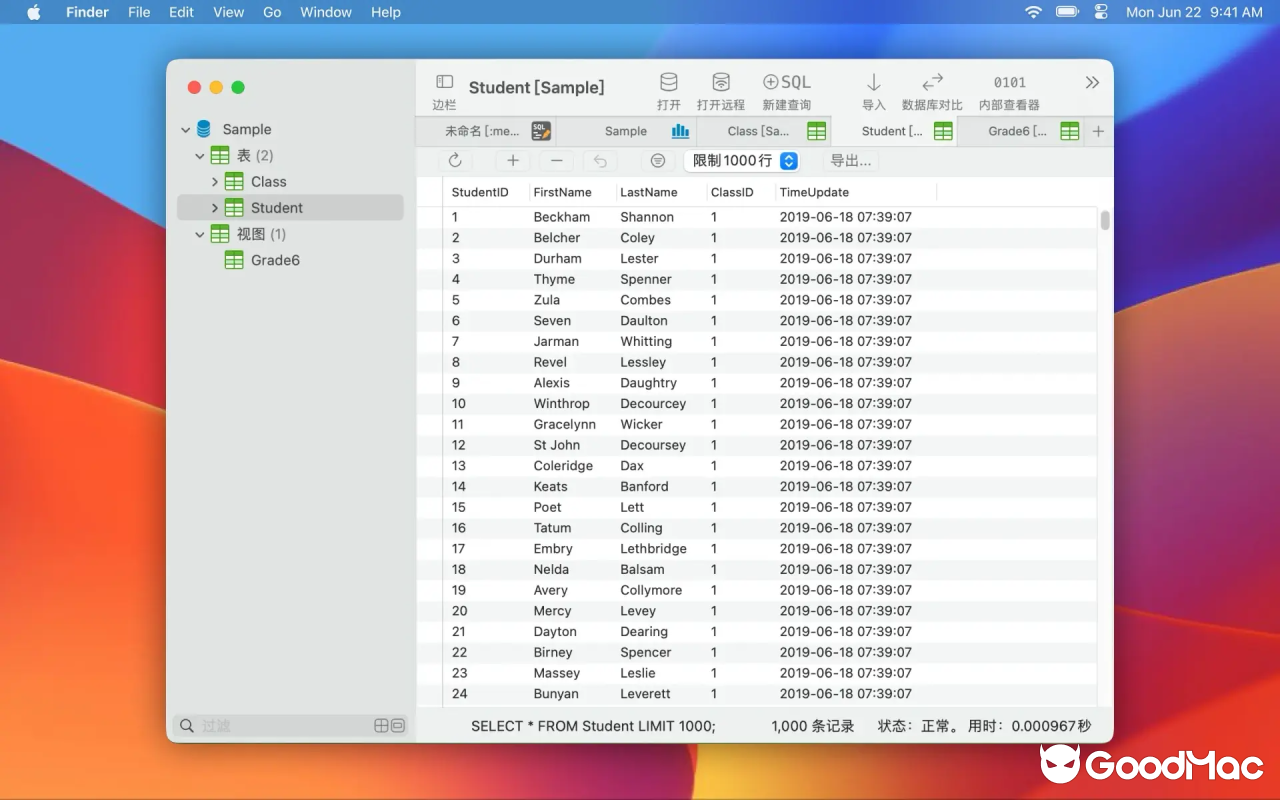The height and width of the screenshot is (800, 1280).
Task: Collapse the Sample database node
Action: click(185, 130)
